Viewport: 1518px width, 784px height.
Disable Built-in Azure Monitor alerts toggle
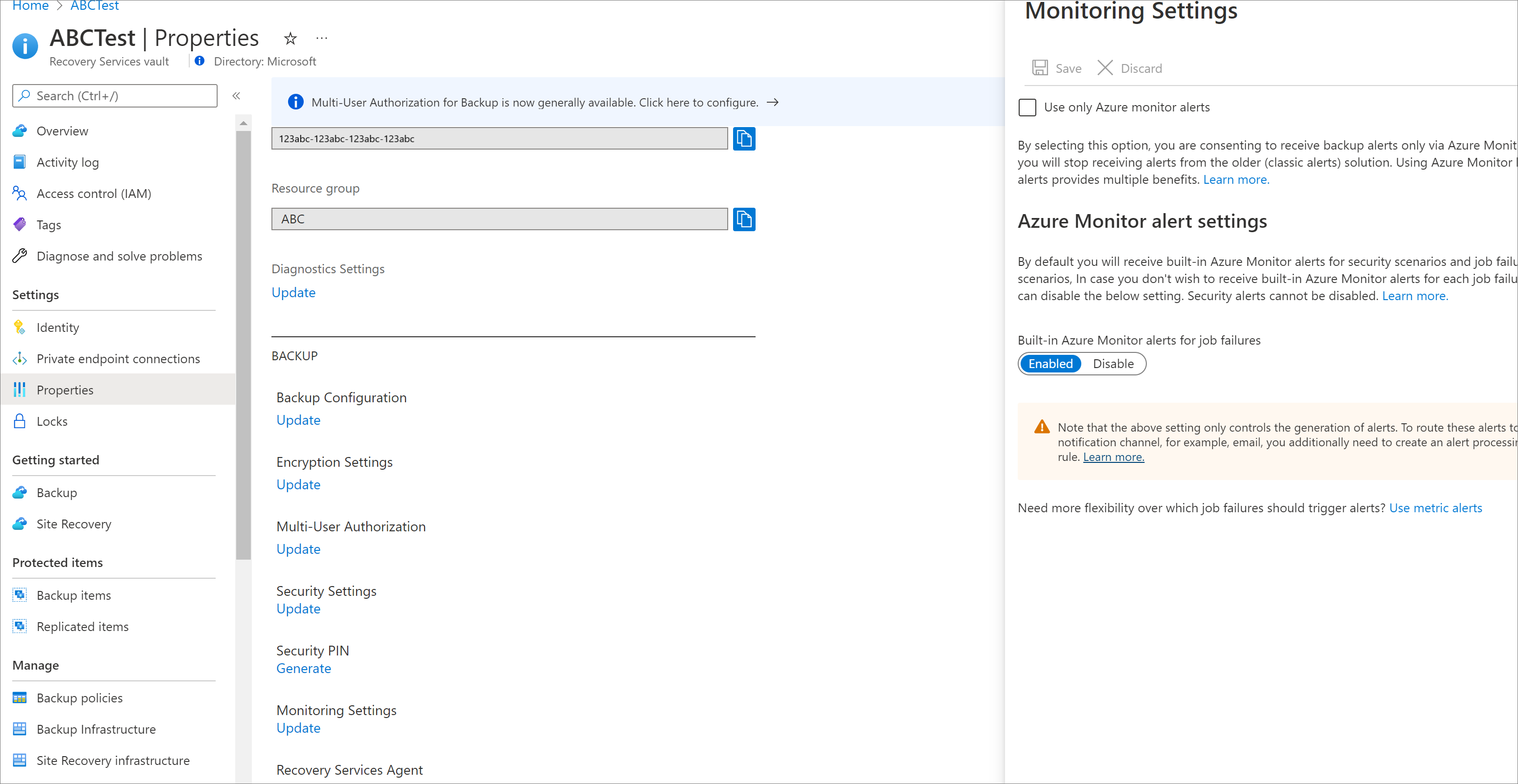click(1112, 362)
